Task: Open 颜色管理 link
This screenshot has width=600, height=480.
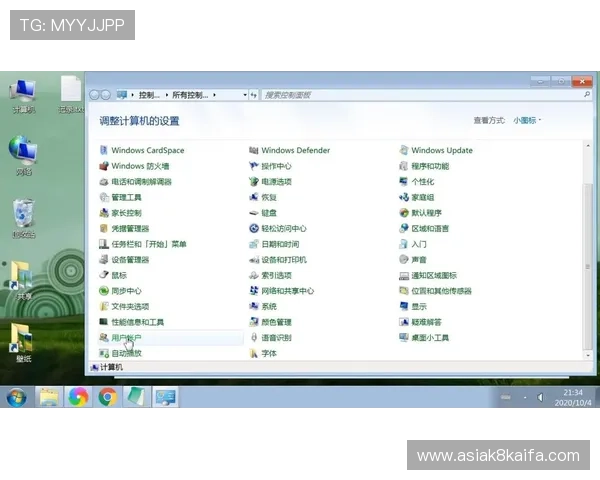Action: (276, 322)
